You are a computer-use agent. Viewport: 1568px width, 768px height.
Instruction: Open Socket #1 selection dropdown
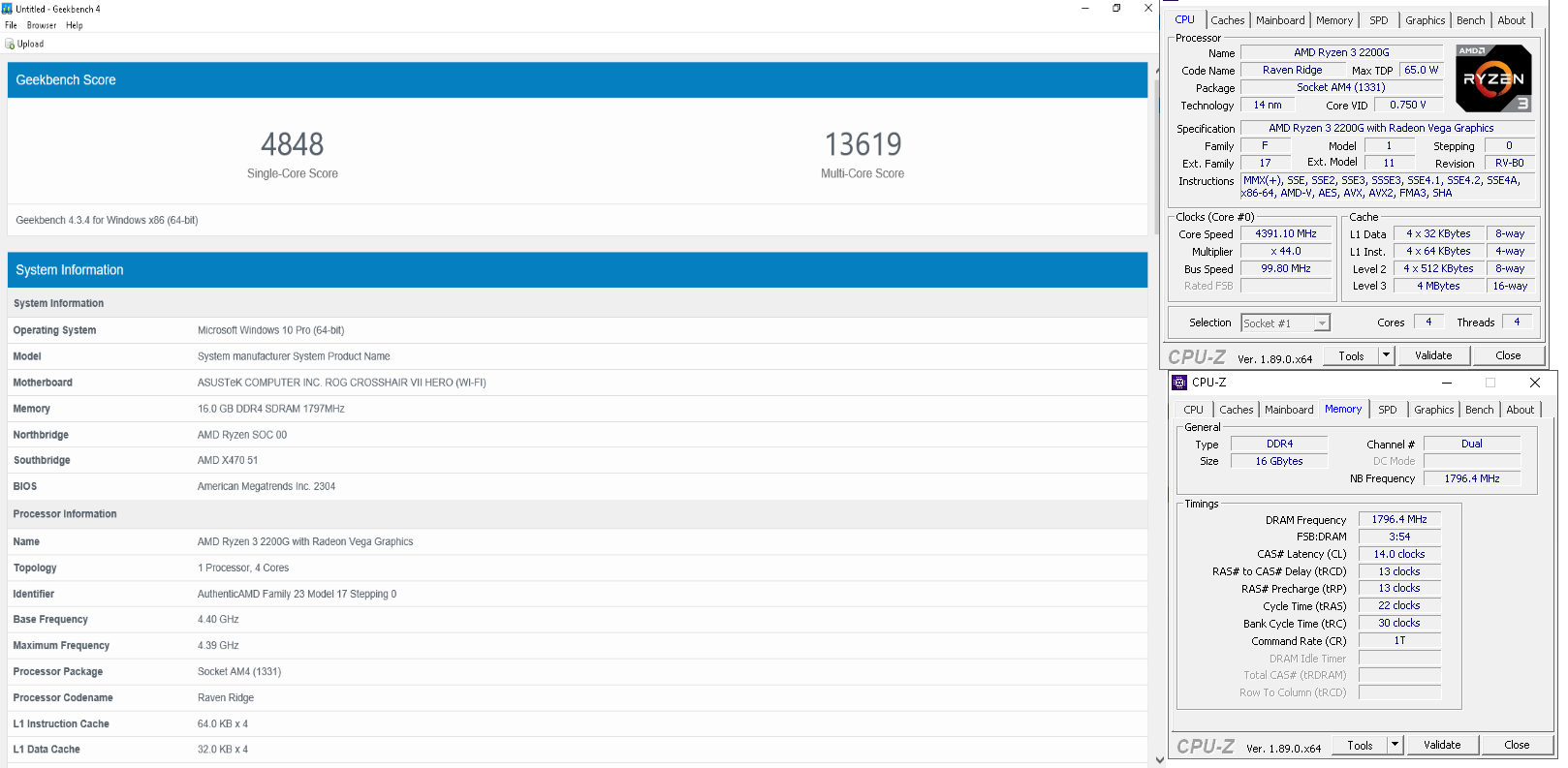[1286, 323]
